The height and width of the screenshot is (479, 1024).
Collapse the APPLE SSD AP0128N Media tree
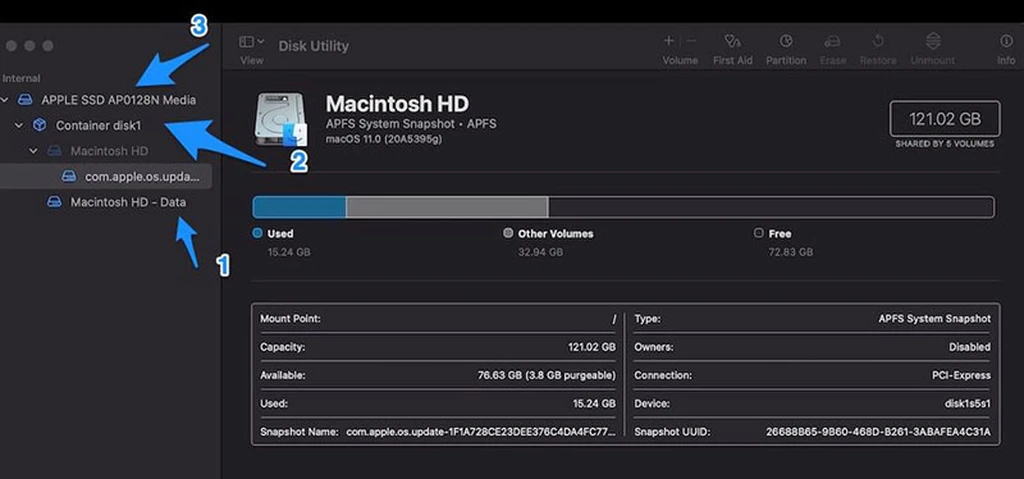[x=5, y=100]
